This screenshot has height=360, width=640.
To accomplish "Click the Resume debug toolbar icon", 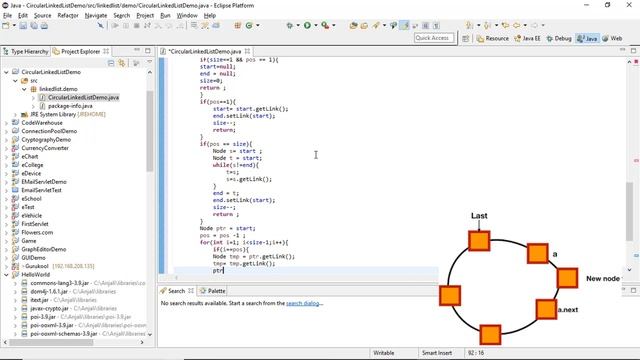I will (x=116, y=26).
